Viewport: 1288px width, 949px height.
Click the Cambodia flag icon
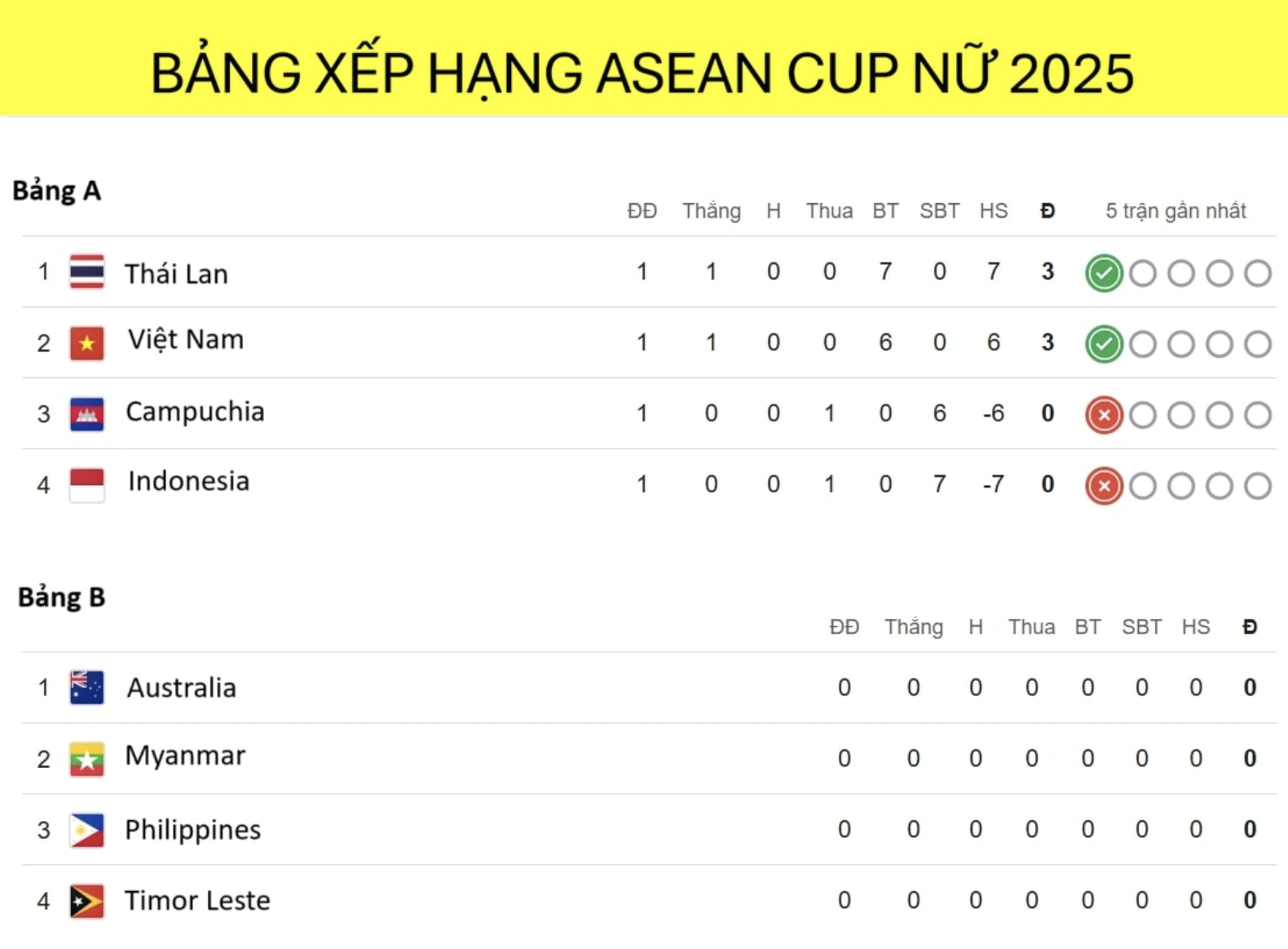[86, 414]
